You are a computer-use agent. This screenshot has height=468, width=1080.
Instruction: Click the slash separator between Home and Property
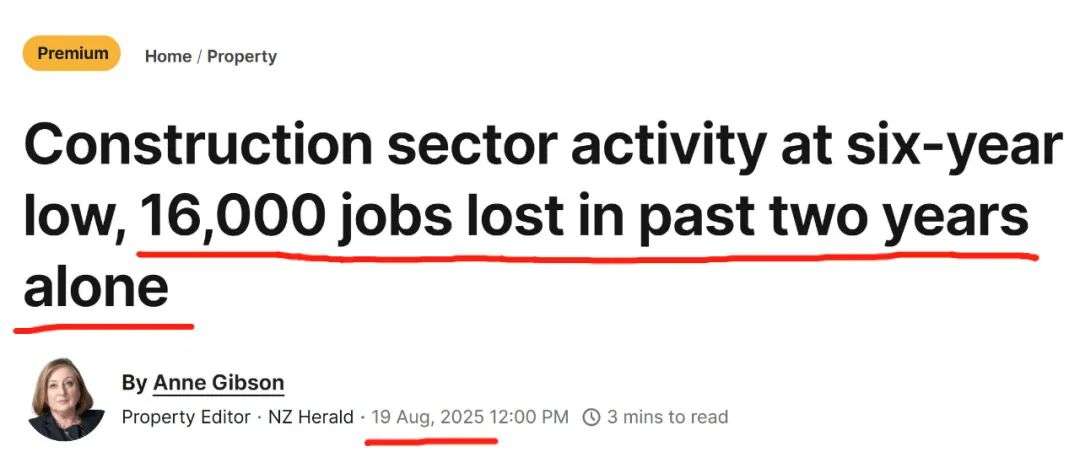pyautogui.click(x=200, y=57)
